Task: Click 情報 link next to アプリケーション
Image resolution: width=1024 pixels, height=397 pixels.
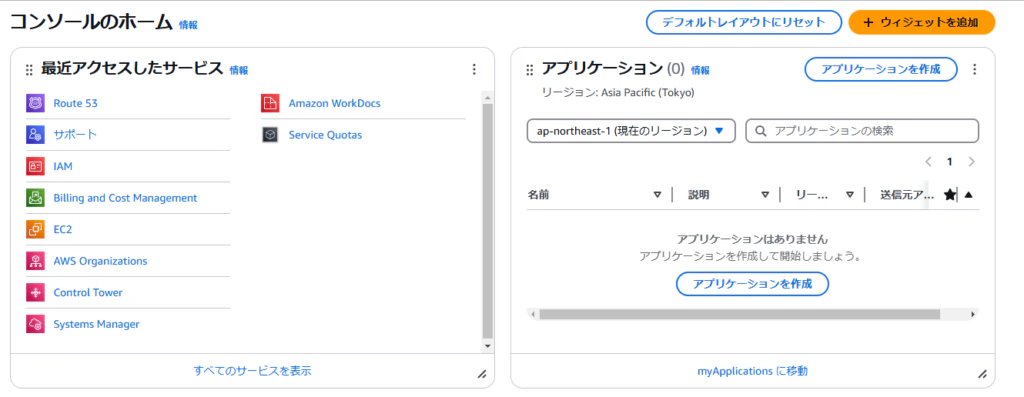Action: [700, 71]
